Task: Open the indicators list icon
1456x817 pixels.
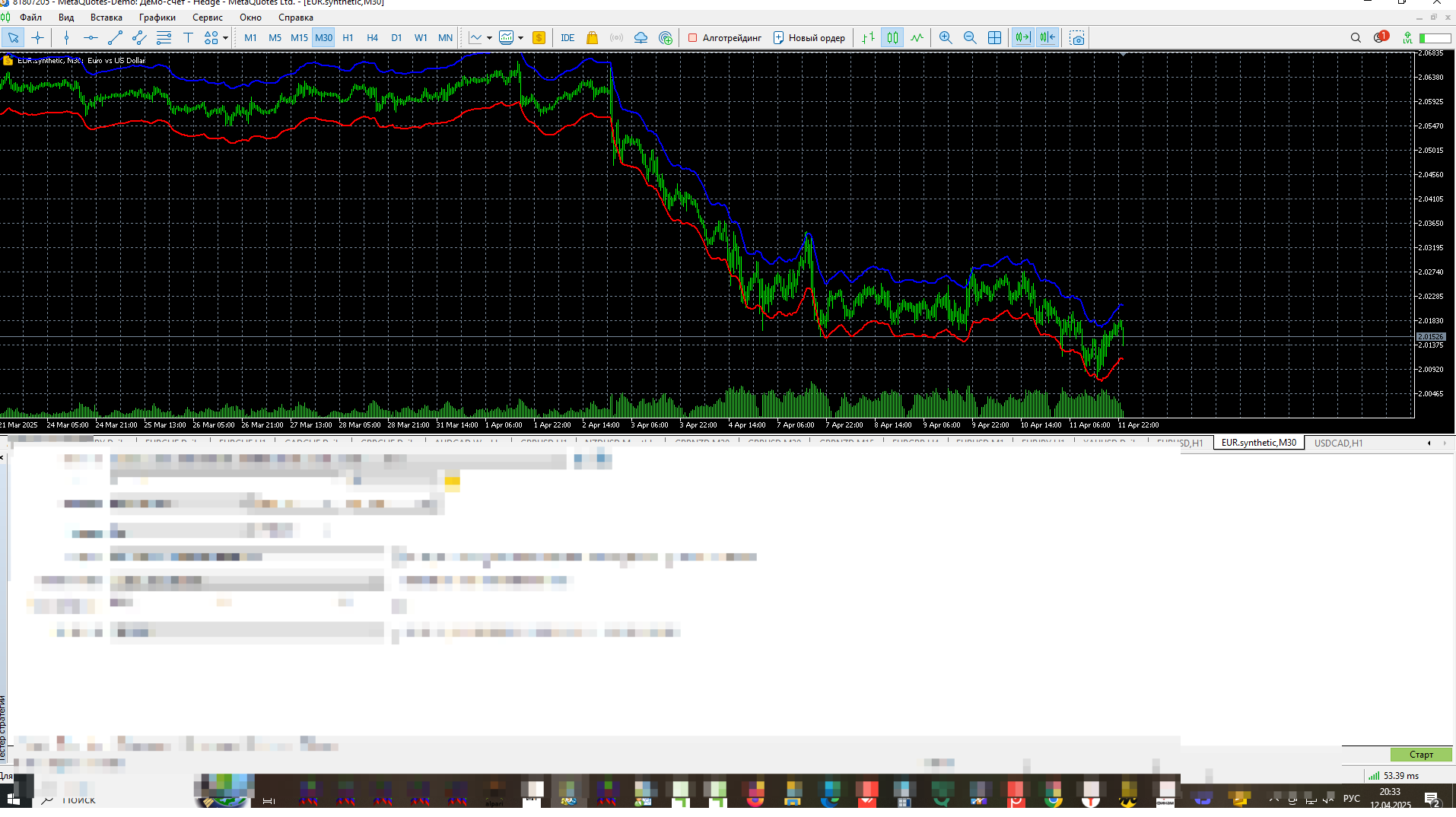Action: [x=475, y=37]
